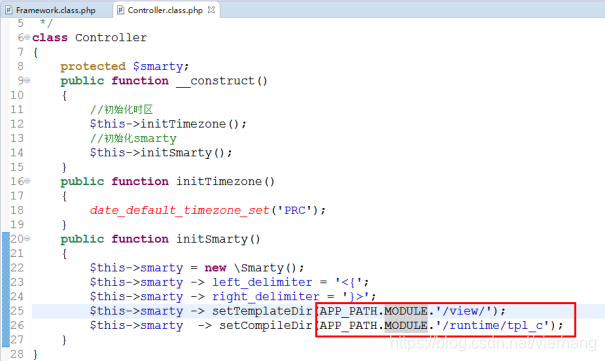Click '$this->initTimezone();' on line 12
605x361 pixels.
[168, 124]
